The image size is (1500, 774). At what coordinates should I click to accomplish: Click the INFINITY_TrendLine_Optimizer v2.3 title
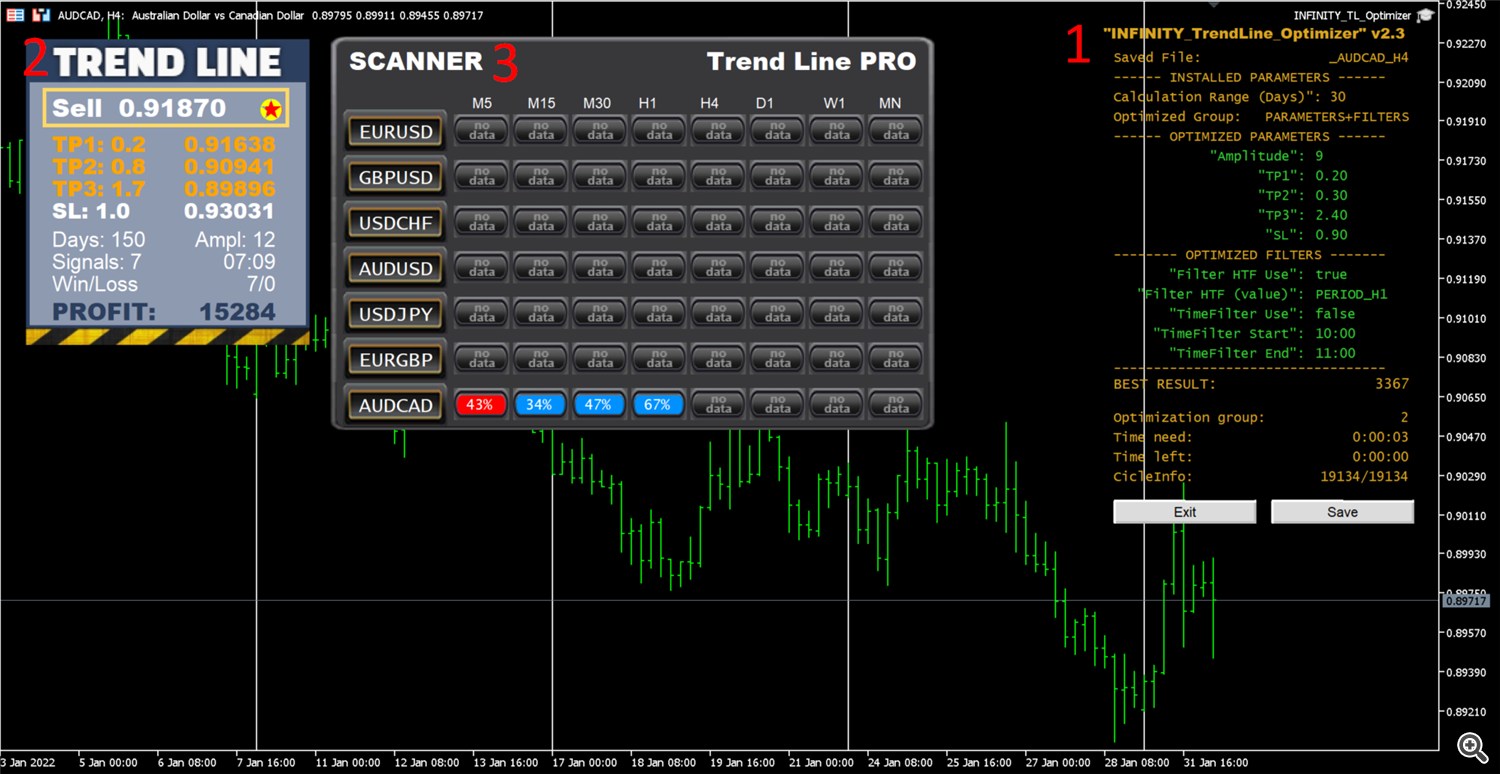tap(1253, 33)
